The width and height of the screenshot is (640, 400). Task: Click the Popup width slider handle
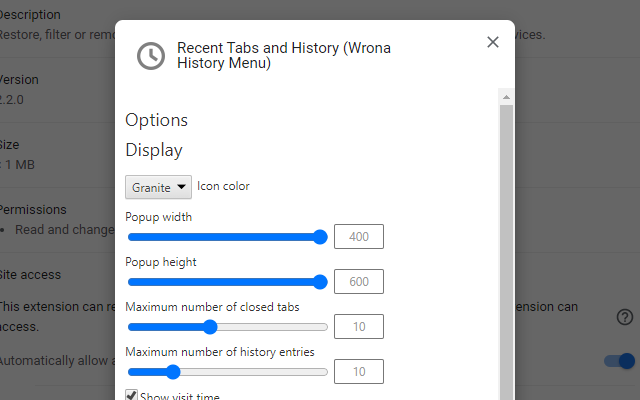[x=320, y=237]
